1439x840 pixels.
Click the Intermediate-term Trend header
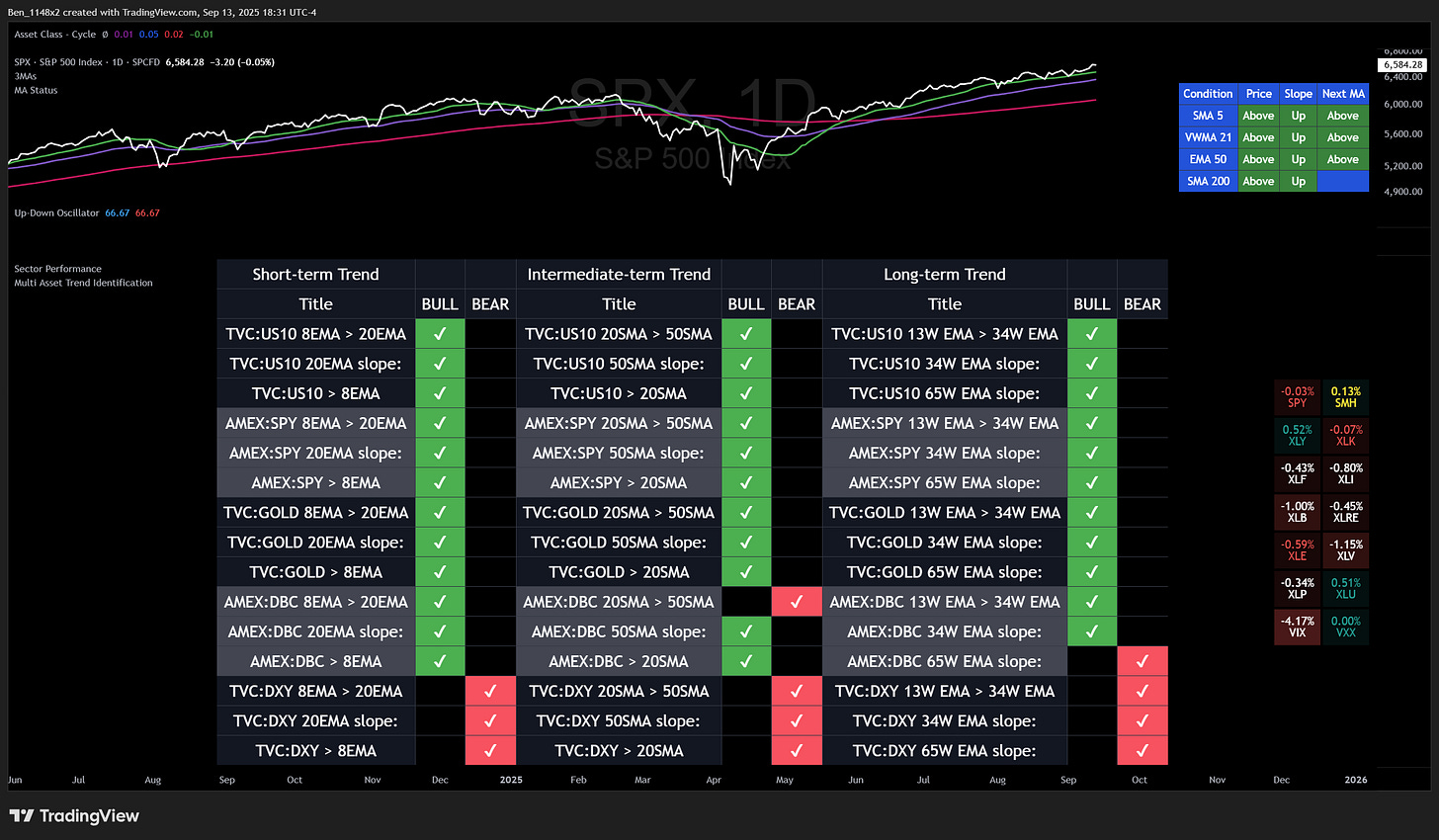pyautogui.click(x=619, y=275)
